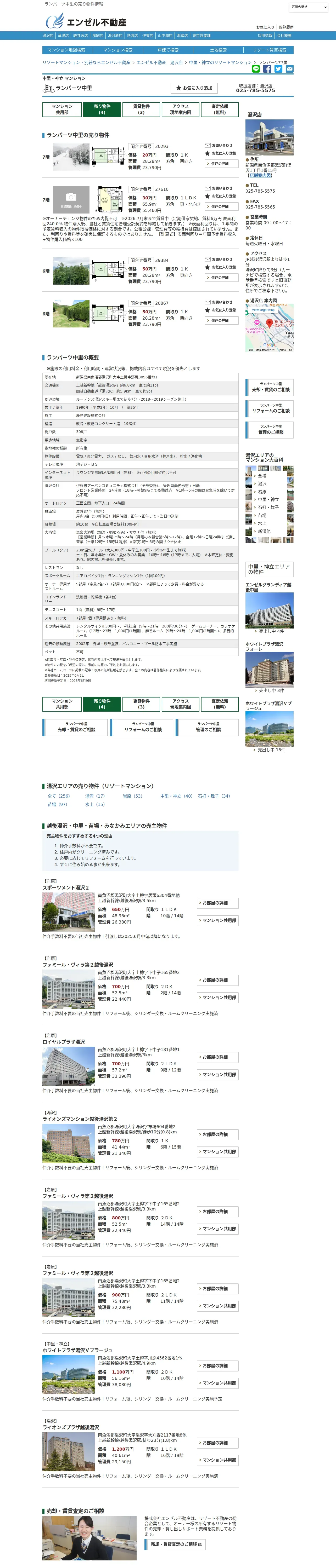This screenshot has height=1568, width=336.
Task: Click star お気に入り登録 for listing 20293
Action: pos(207,153)
